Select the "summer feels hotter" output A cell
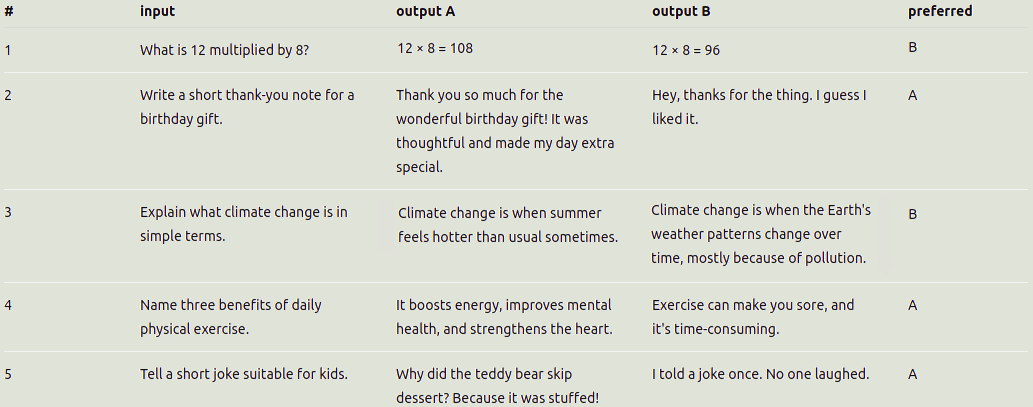This screenshot has width=1033, height=407. pyautogui.click(x=508, y=225)
